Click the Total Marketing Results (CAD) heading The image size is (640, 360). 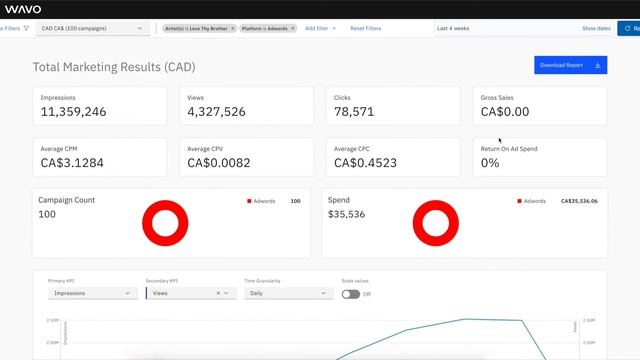point(114,67)
